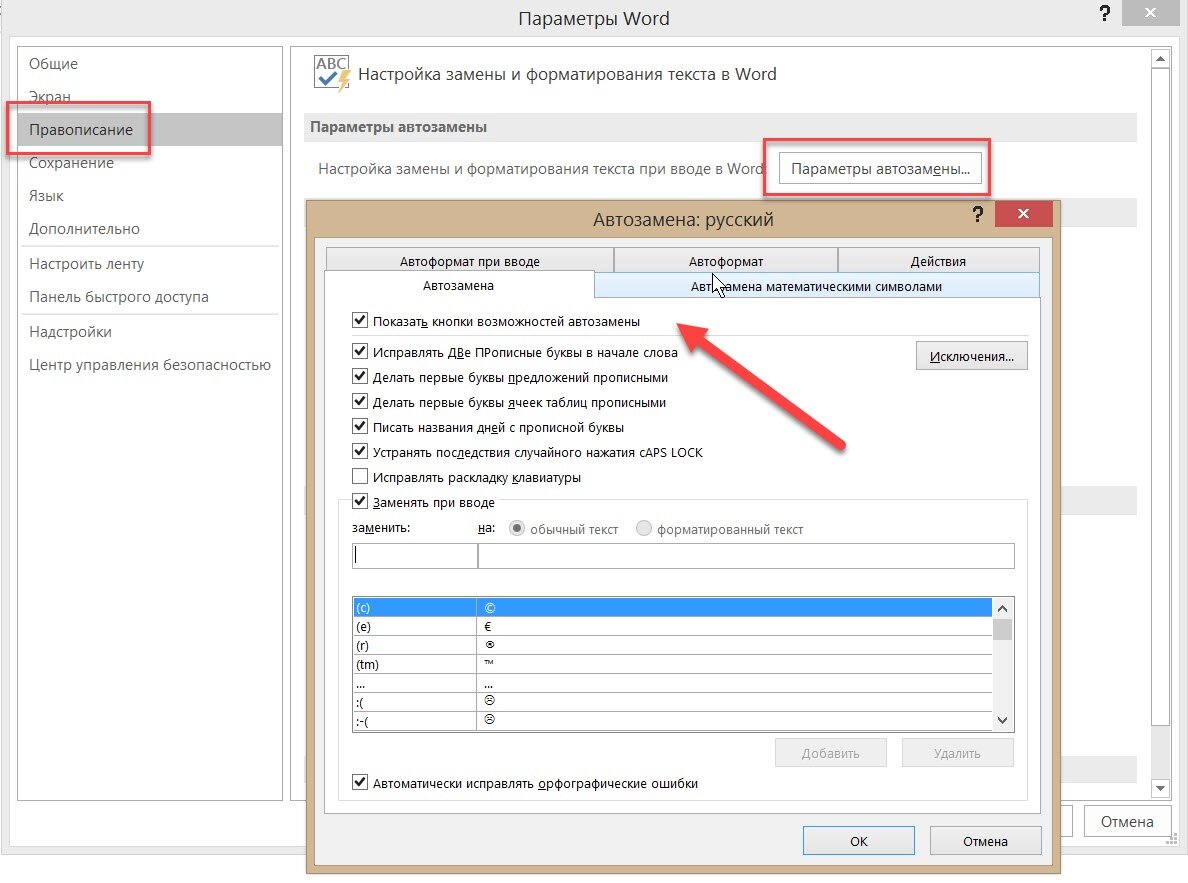
Task: Confirm AutoCorrect dialog with ОК
Action: [858, 841]
